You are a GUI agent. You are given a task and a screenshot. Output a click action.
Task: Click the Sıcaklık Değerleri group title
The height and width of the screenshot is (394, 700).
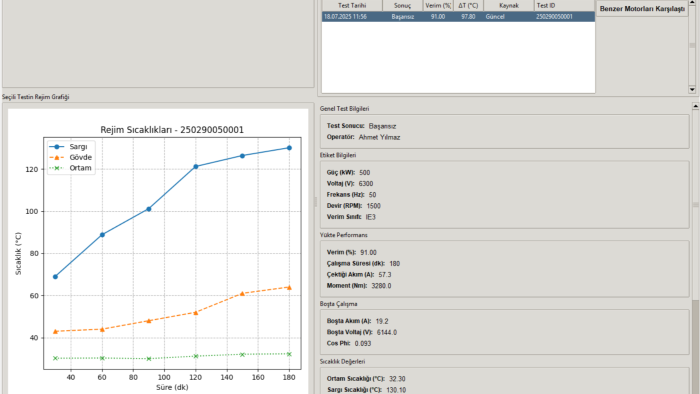pos(342,362)
